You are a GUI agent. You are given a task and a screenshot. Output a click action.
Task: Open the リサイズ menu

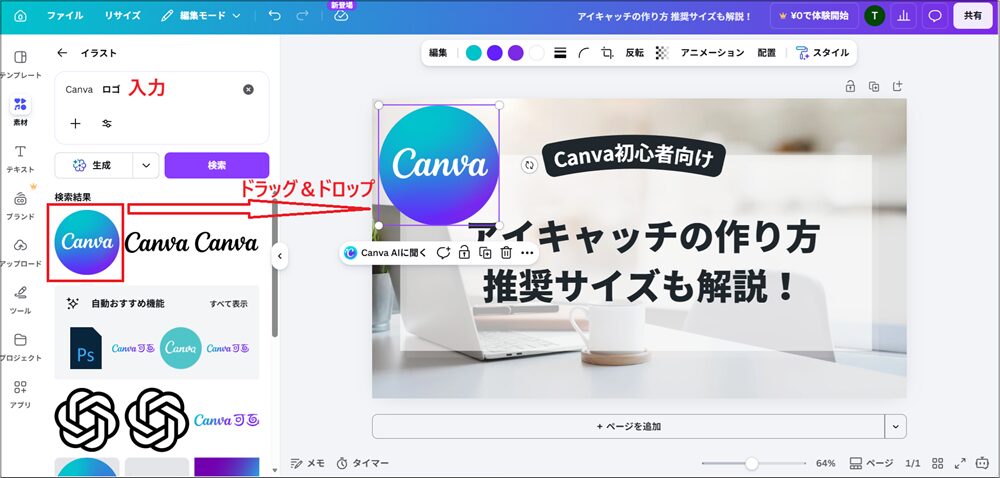(x=122, y=16)
